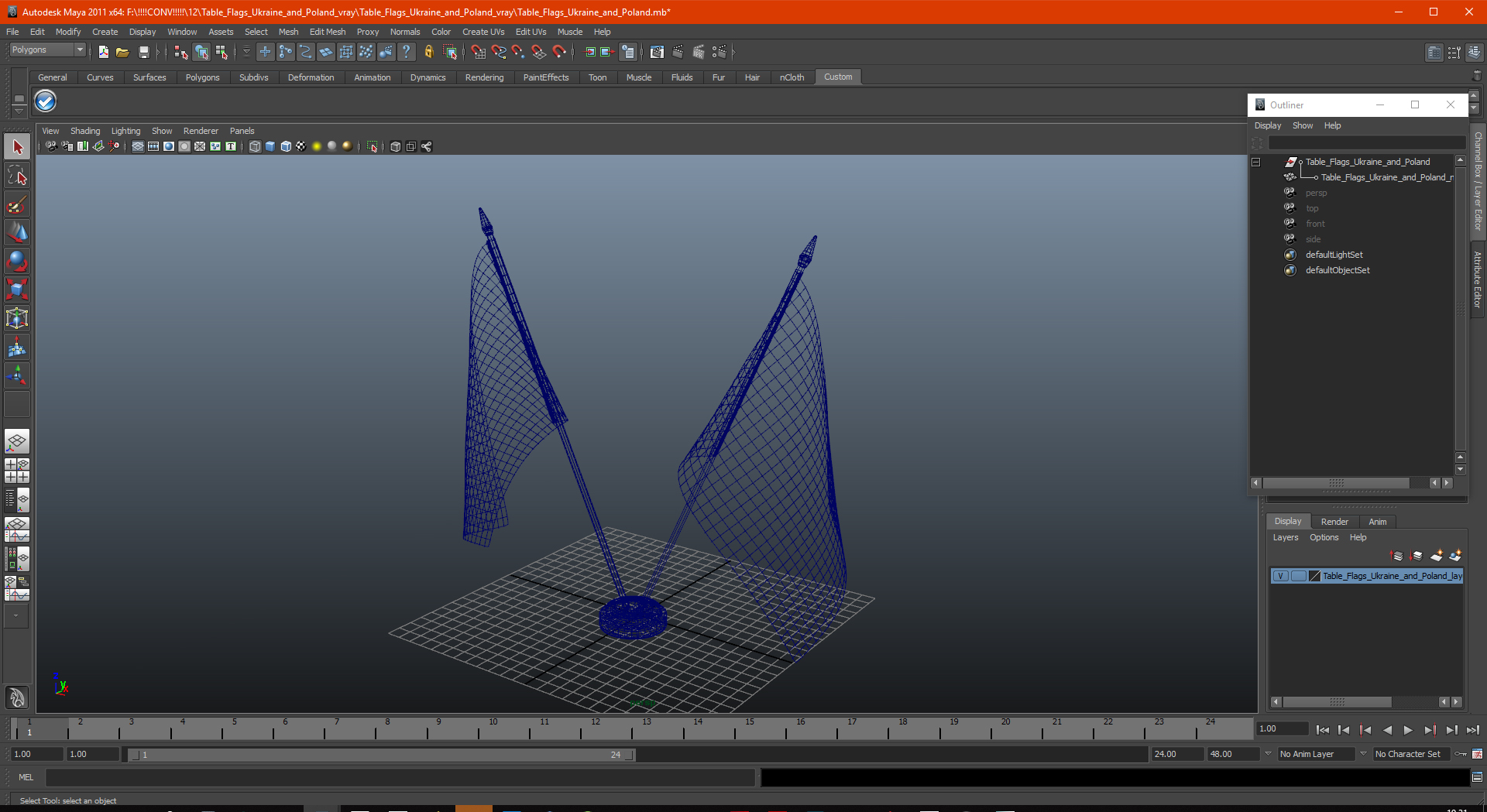
Task: Toggle select by hierarchy mode
Action: coord(180,52)
